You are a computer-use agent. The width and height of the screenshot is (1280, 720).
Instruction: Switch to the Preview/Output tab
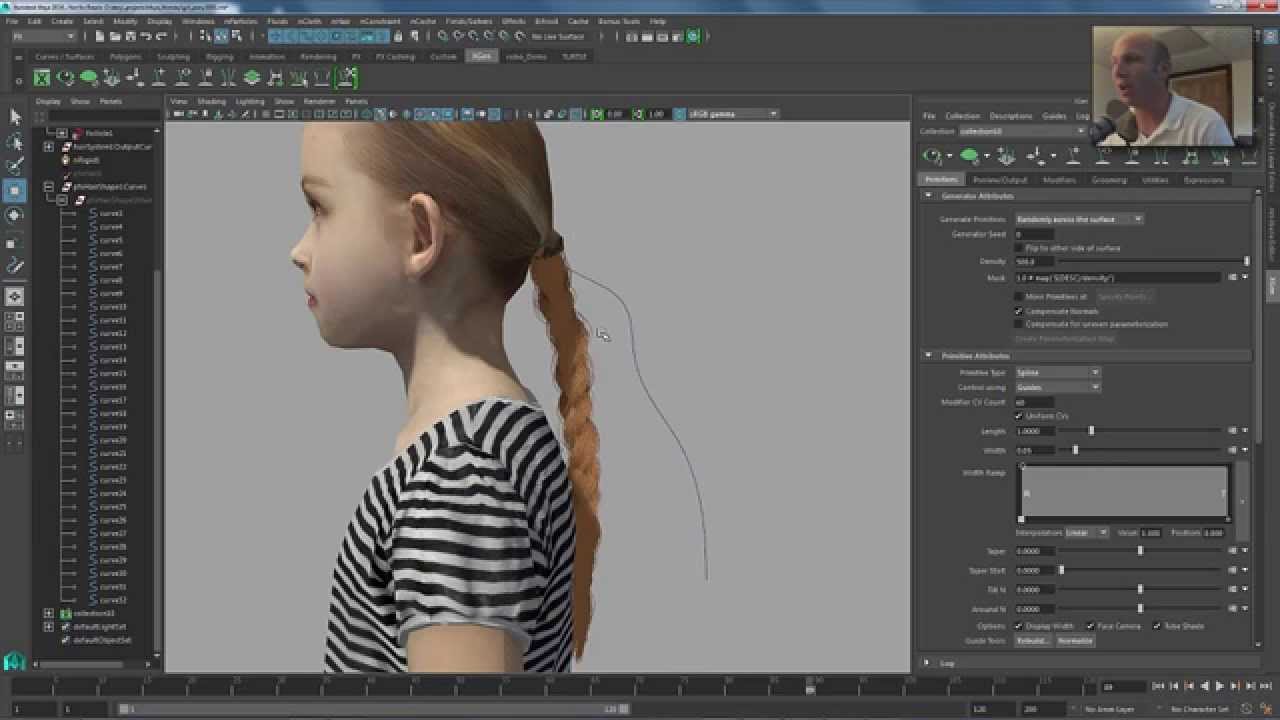coord(1000,180)
